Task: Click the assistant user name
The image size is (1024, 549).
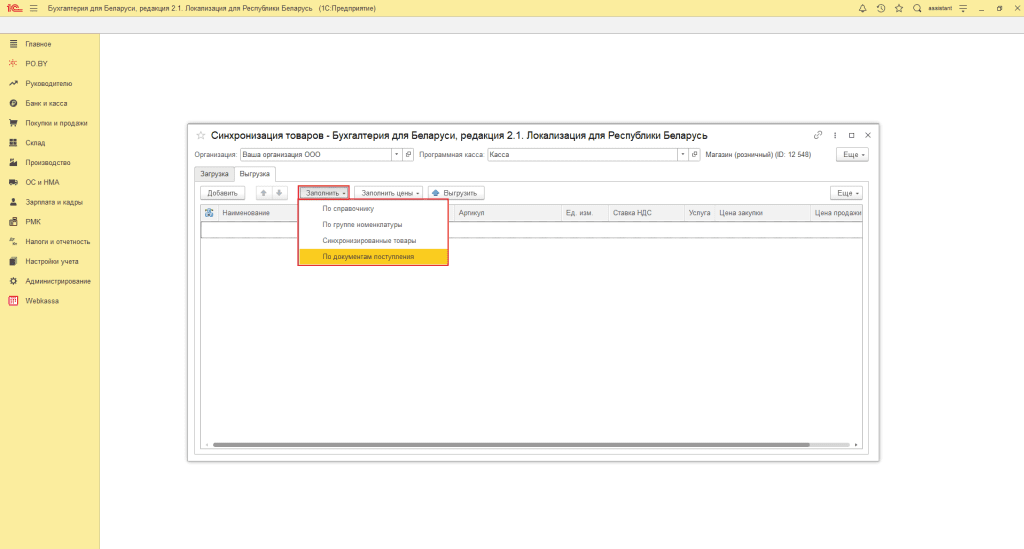Action: pyautogui.click(x=940, y=8)
